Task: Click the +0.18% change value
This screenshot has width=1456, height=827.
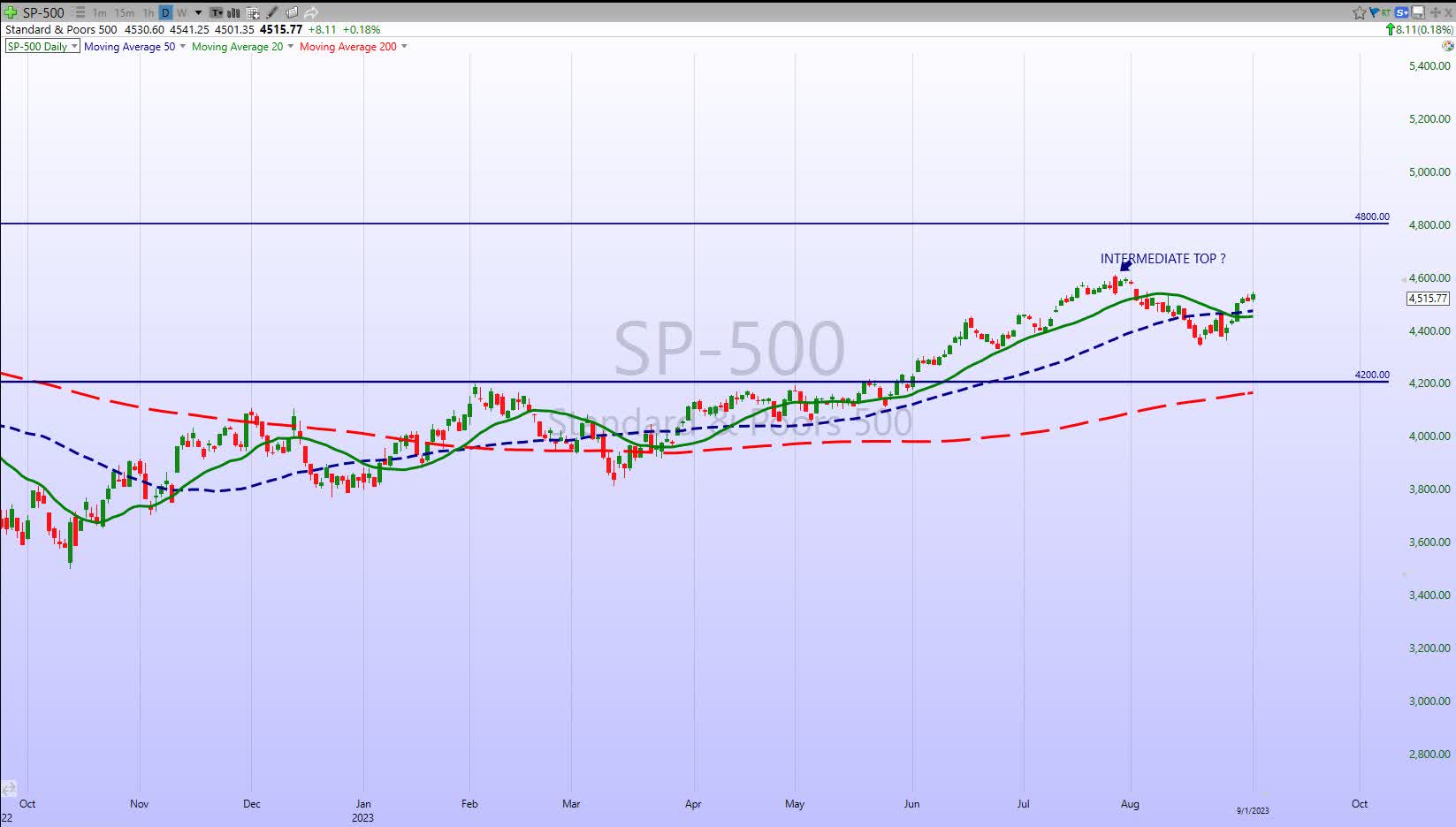Action: (361, 29)
